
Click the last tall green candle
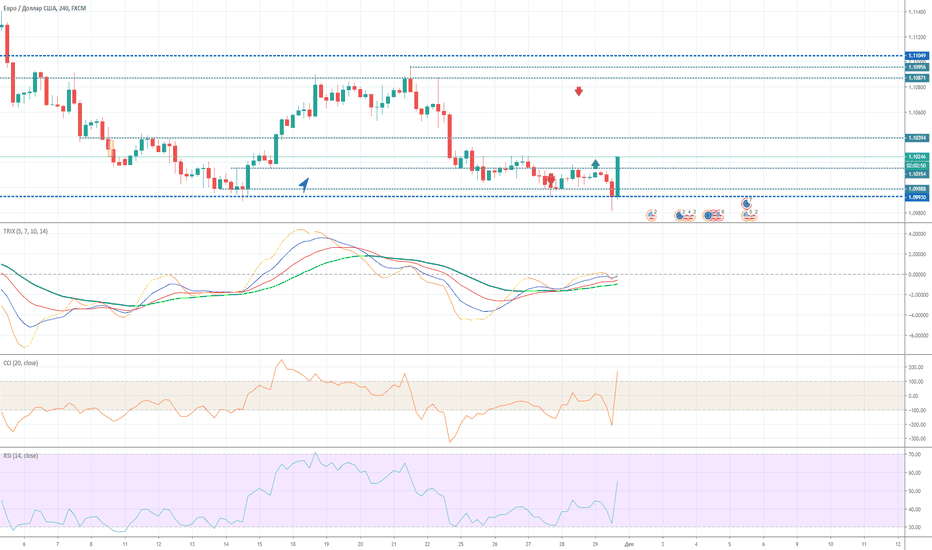click(618, 177)
